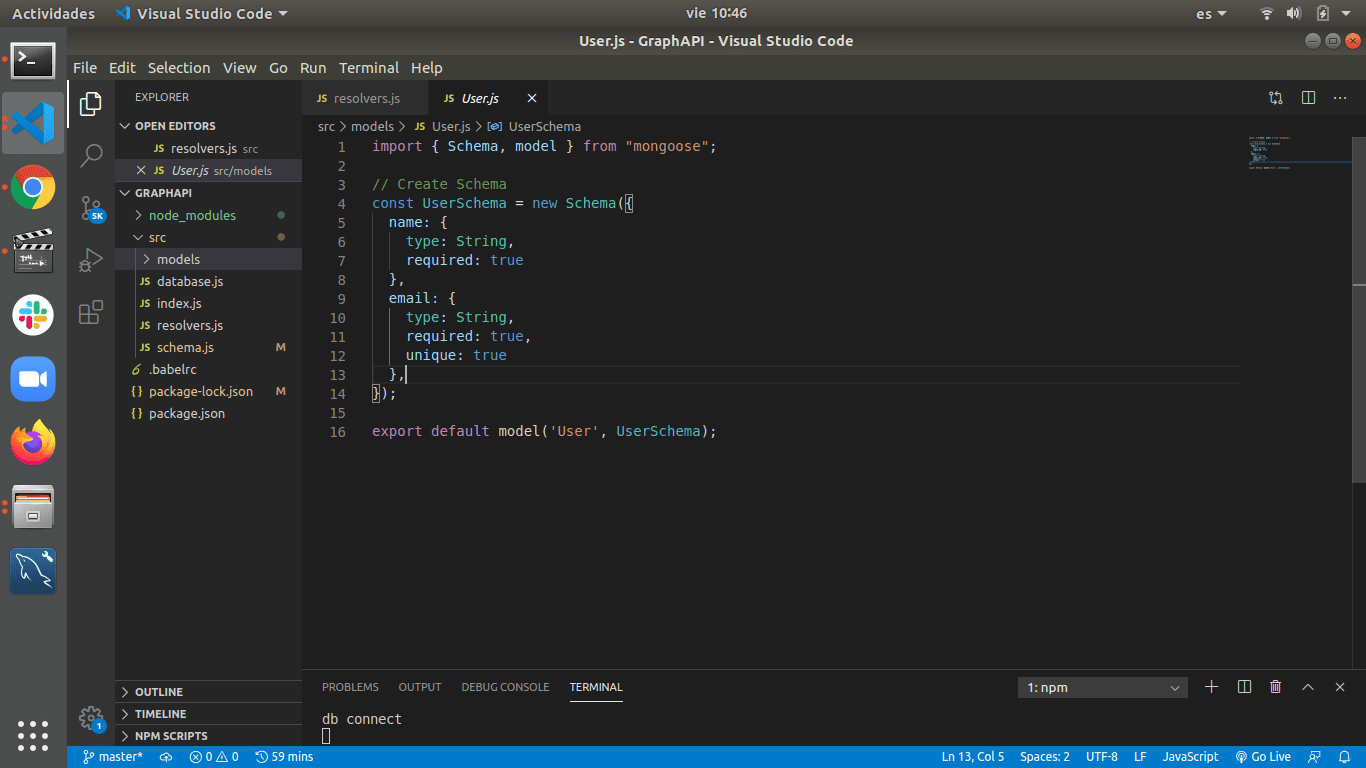The image size is (1366, 768).
Task: Open the terminal selector dropdown 1: npm
Action: tap(1103, 688)
